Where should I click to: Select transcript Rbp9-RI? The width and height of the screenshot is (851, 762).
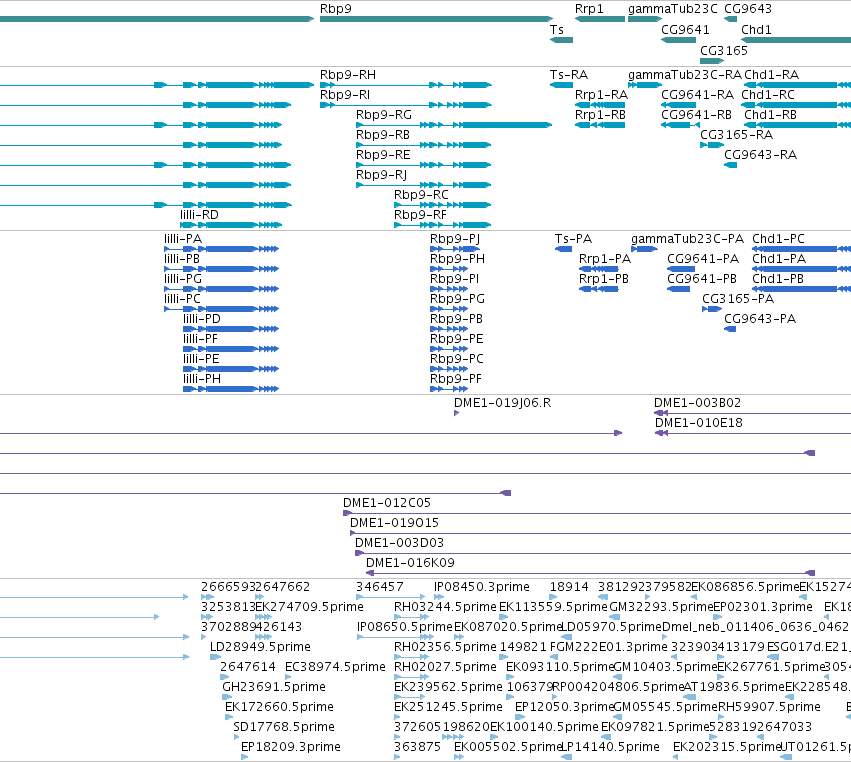[345, 95]
